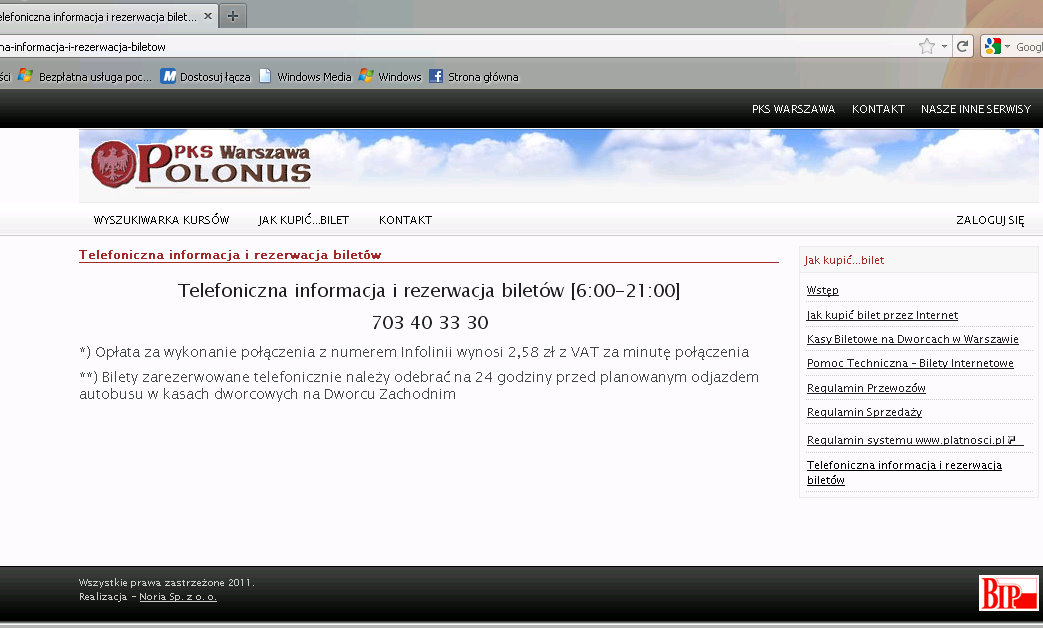Click ZALOGUJ SIĘ to log in
The width and height of the screenshot is (1043, 628).
coord(990,220)
